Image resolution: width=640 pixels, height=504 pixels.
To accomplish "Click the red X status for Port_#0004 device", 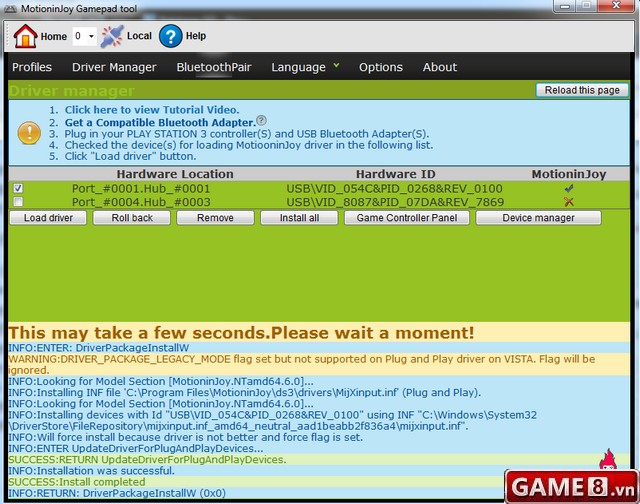I will [x=569, y=202].
